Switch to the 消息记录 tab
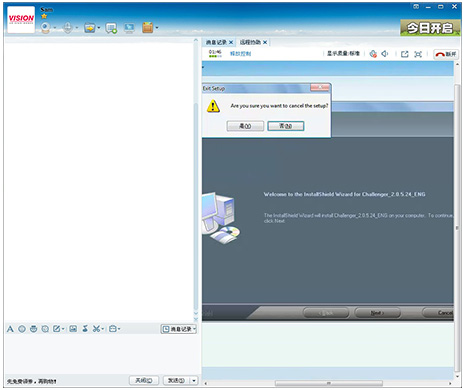The height and width of the screenshot is (390, 463). [216, 42]
